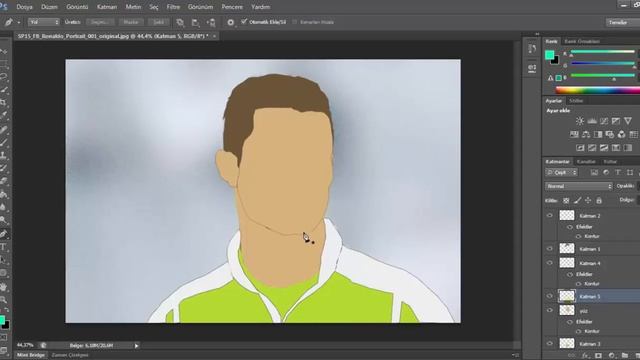This screenshot has height=360, width=640.
Task: Open the Normal blend mode dropdown
Action: pyautogui.click(x=578, y=186)
